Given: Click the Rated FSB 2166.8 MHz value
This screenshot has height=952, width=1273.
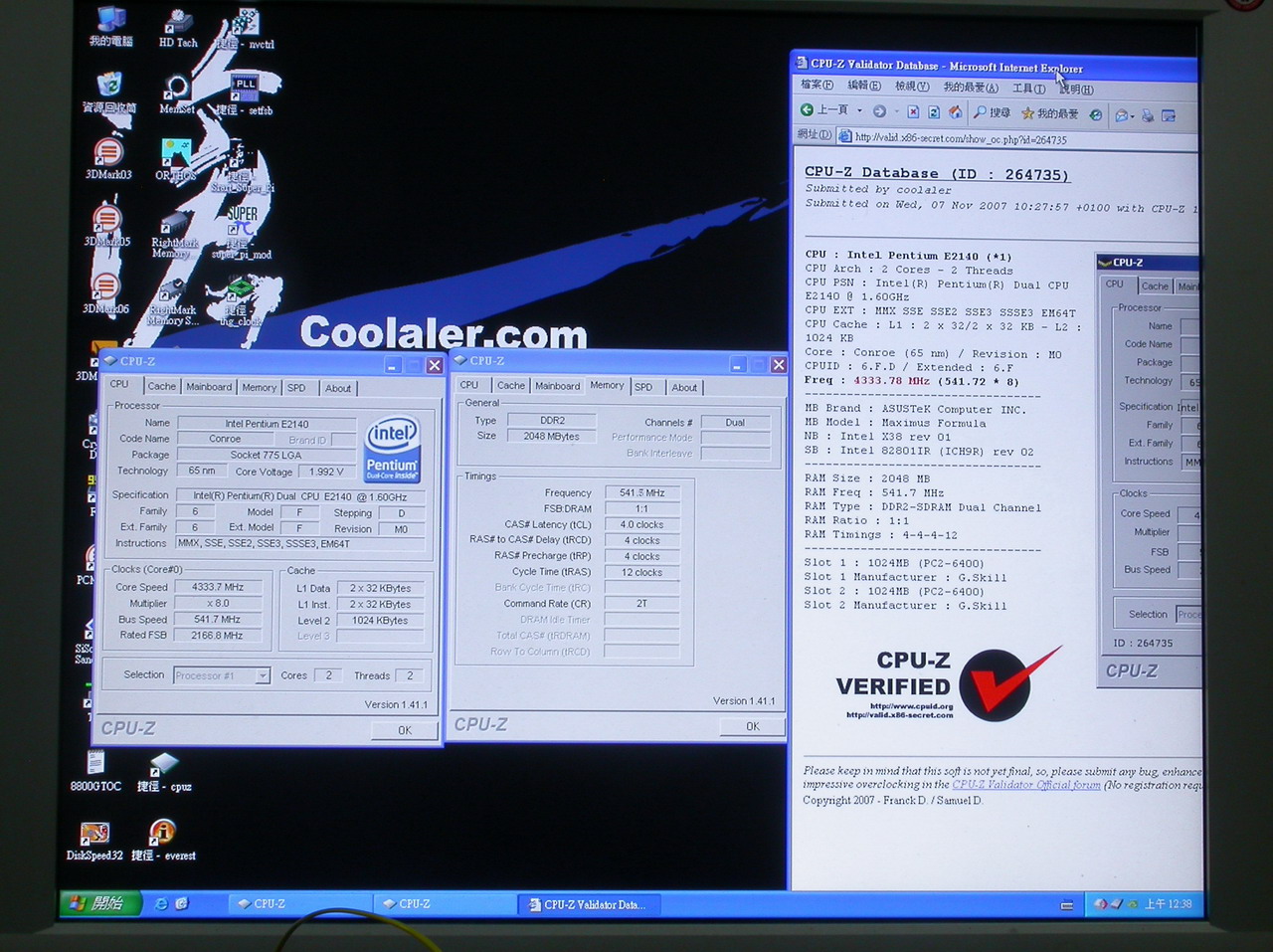Looking at the screenshot, I should pos(218,635).
